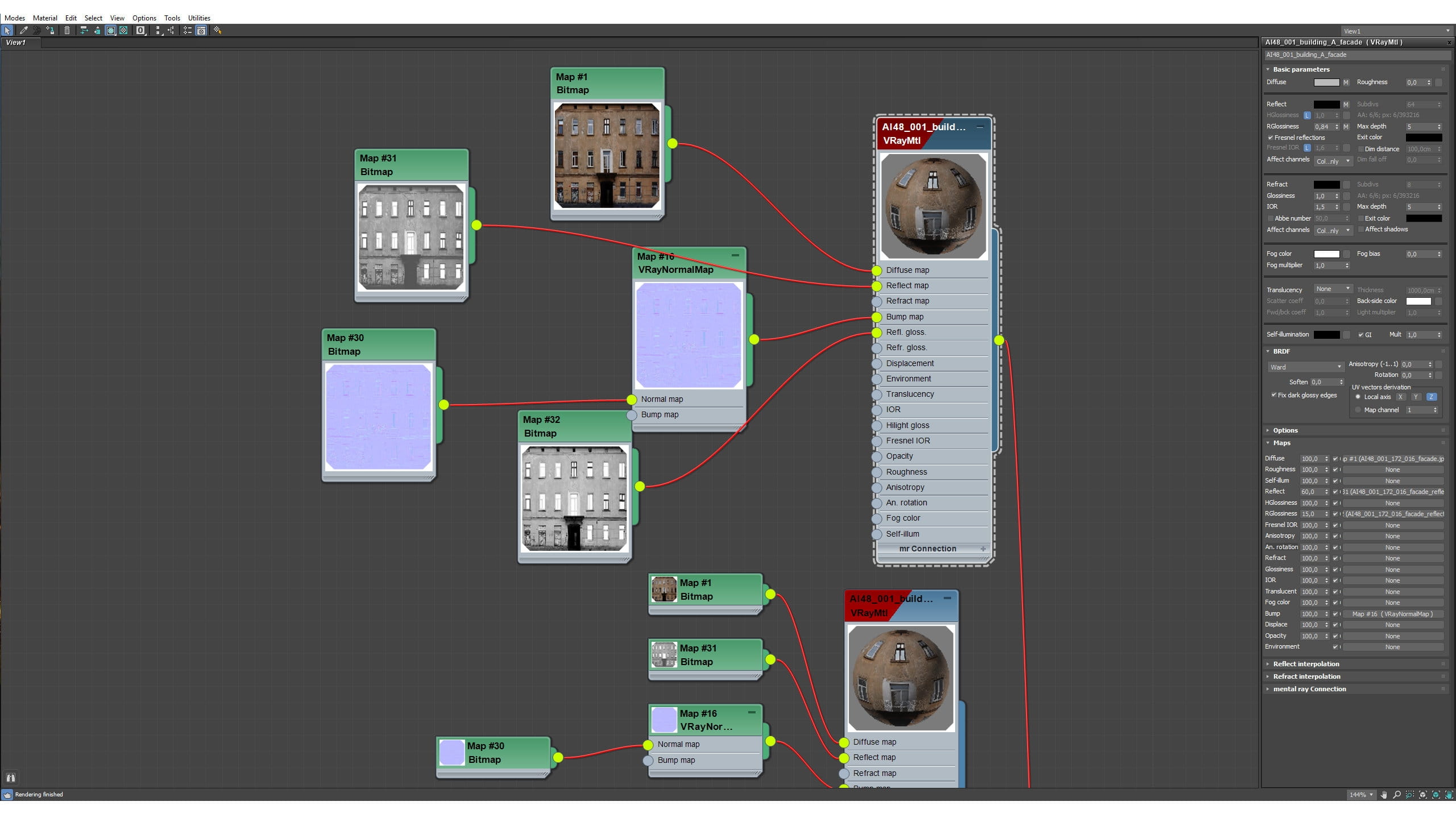The image size is (1456, 818).
Task: Expand the Options rollout
Action: pos(1285,430)
